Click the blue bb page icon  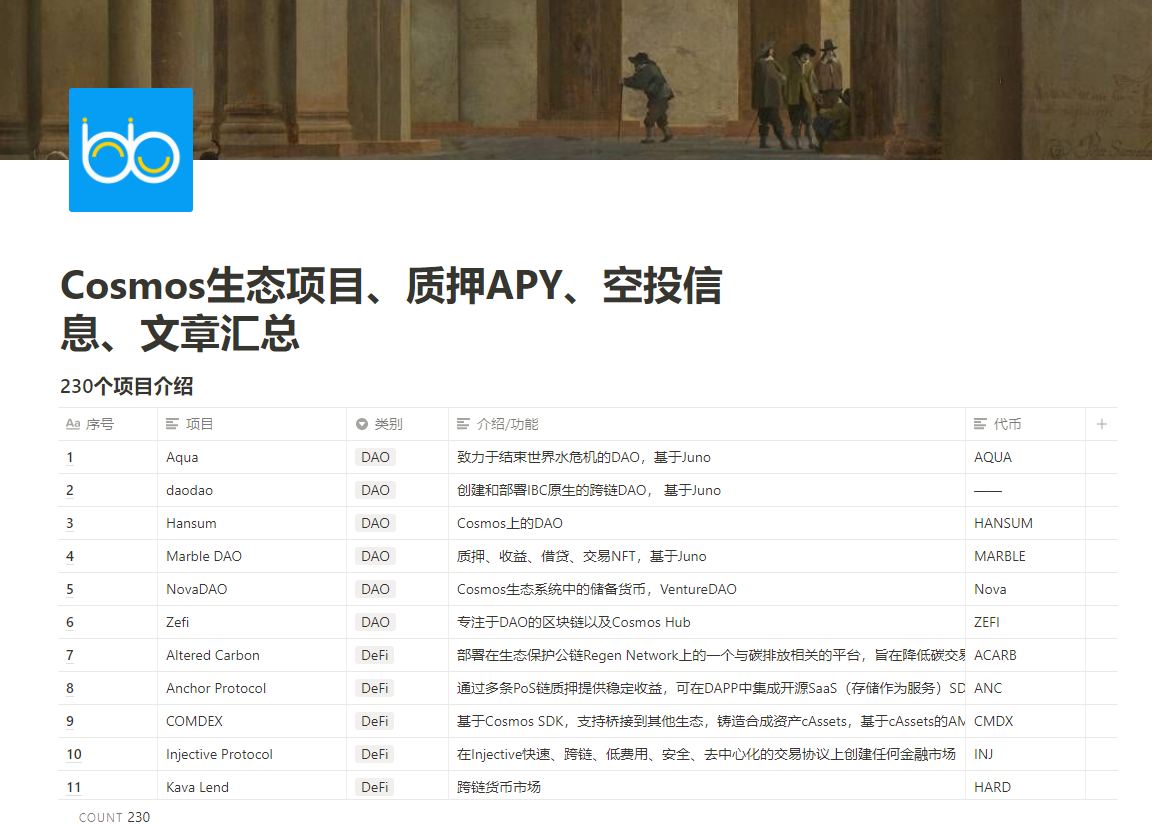tap(131, 150)
